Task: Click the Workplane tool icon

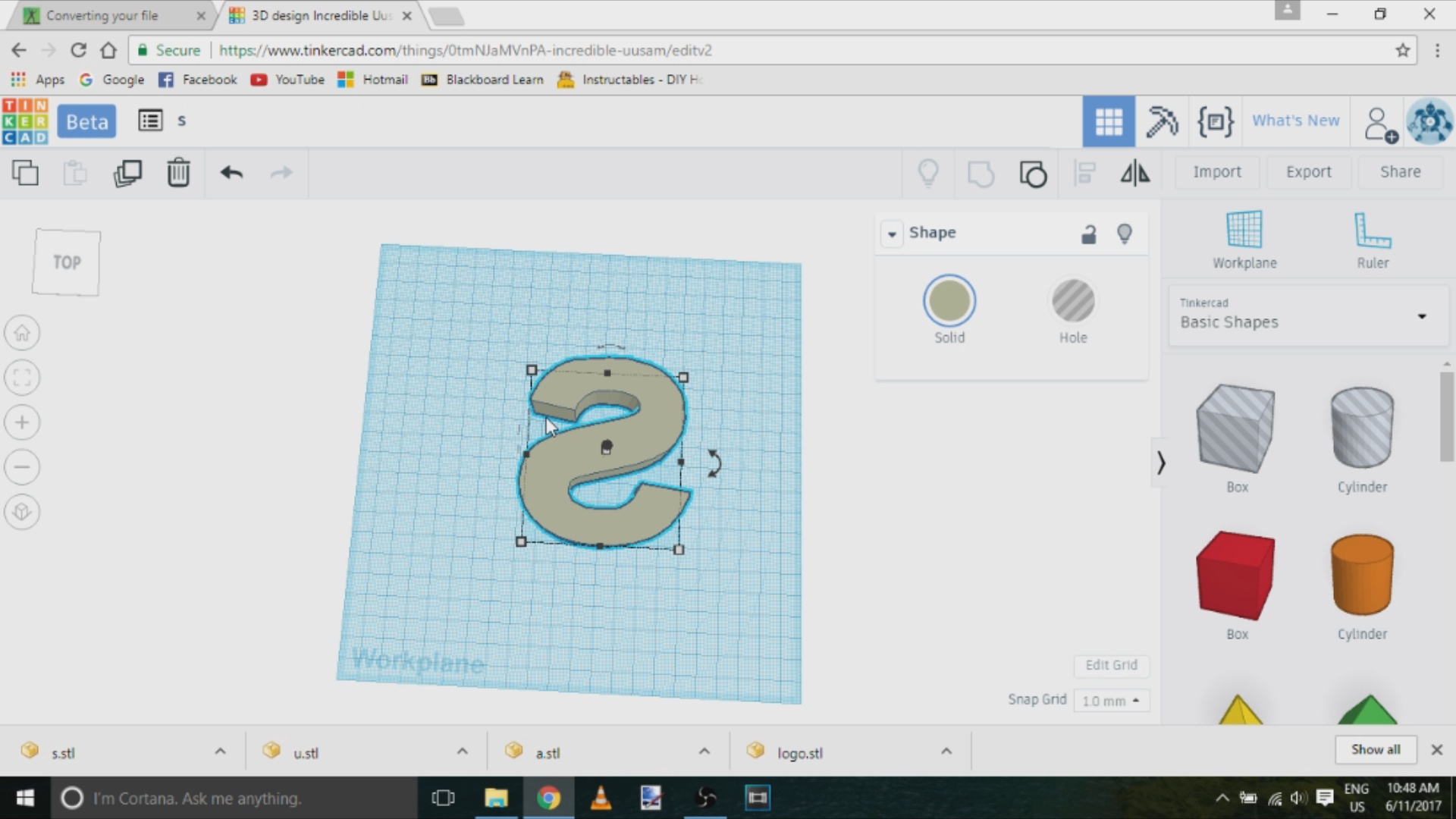Action: [x=1244, y=230]
